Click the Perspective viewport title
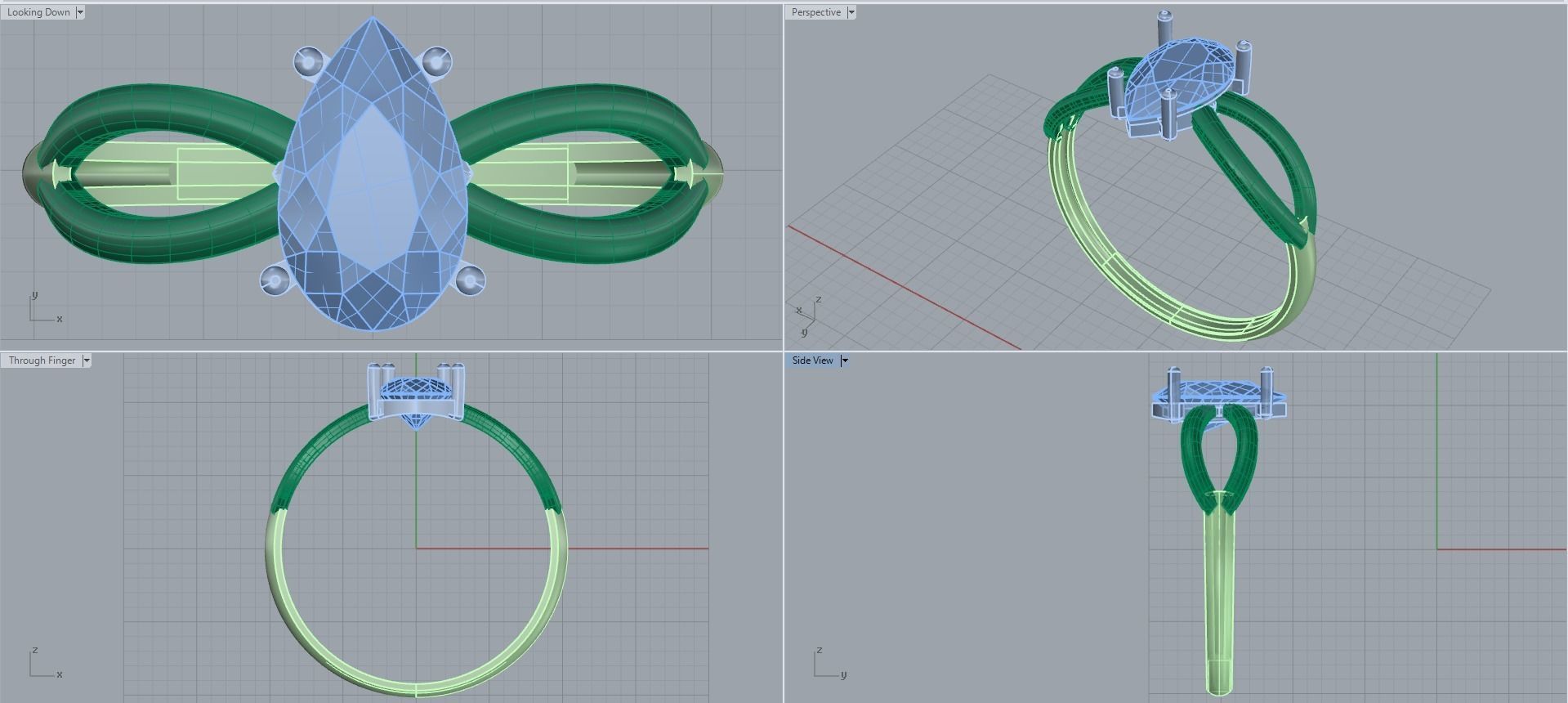 pyautogui.click(x=815, y=12)
